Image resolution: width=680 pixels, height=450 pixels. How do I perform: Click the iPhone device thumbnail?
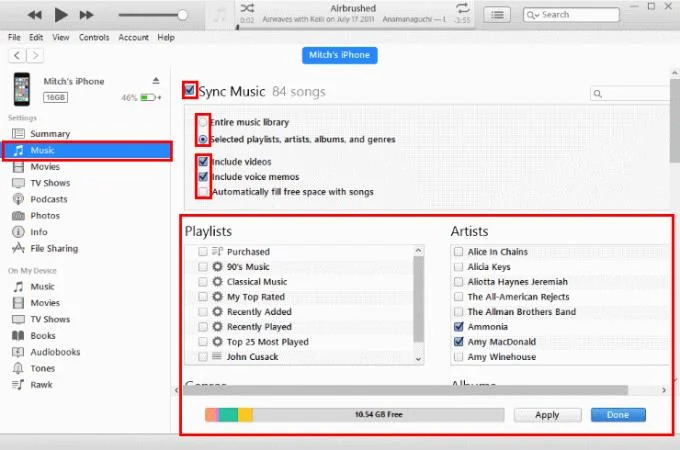tap(22, 89)
